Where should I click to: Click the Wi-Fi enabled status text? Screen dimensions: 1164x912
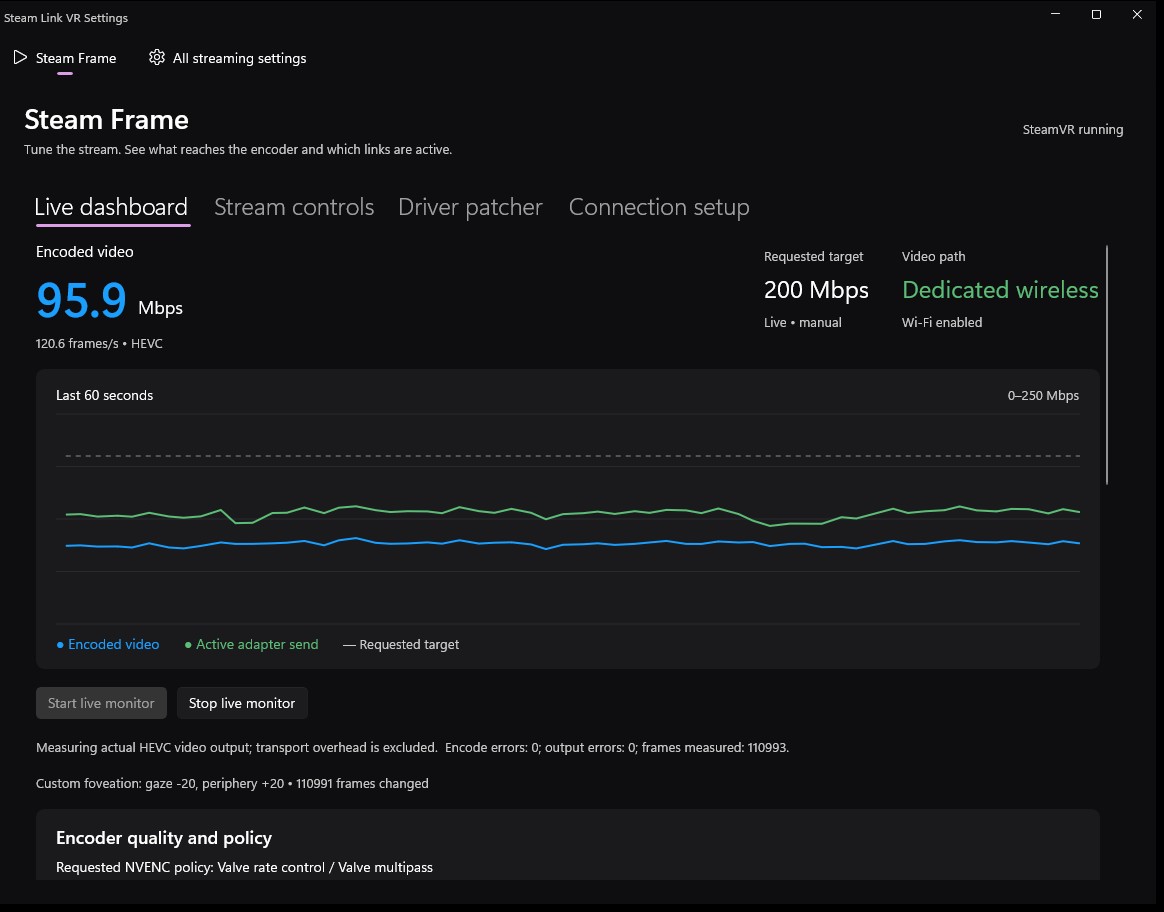941,322
